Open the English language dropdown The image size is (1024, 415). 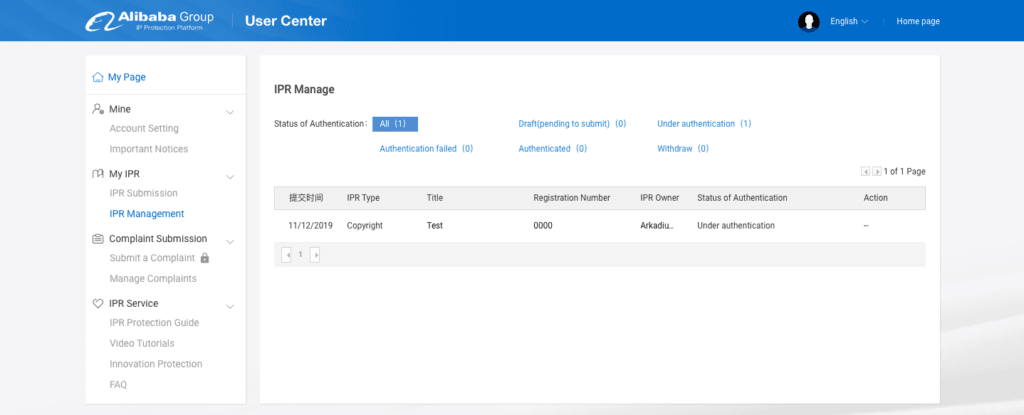point(849,21)
